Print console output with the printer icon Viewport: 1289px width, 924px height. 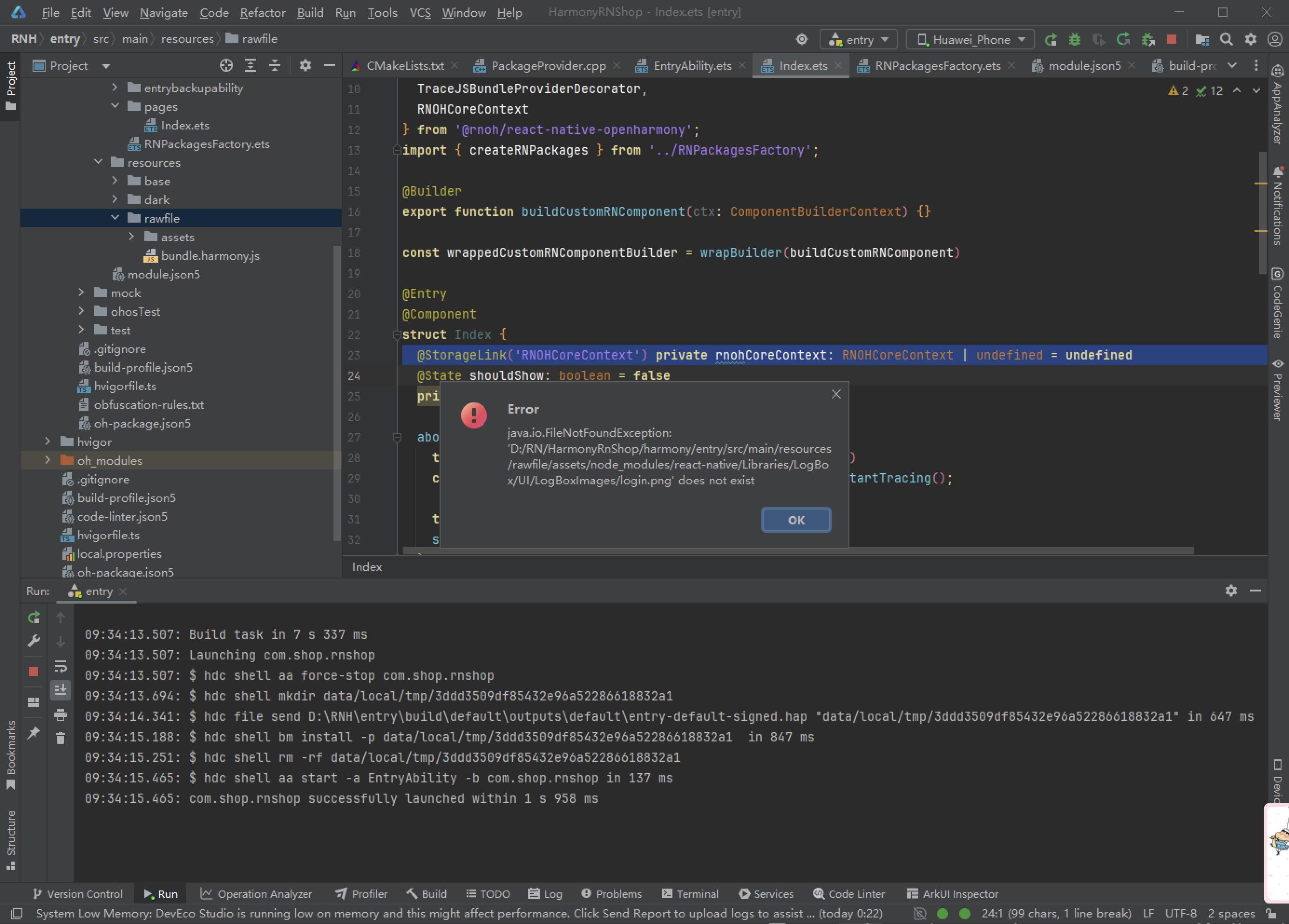[61, 715]
